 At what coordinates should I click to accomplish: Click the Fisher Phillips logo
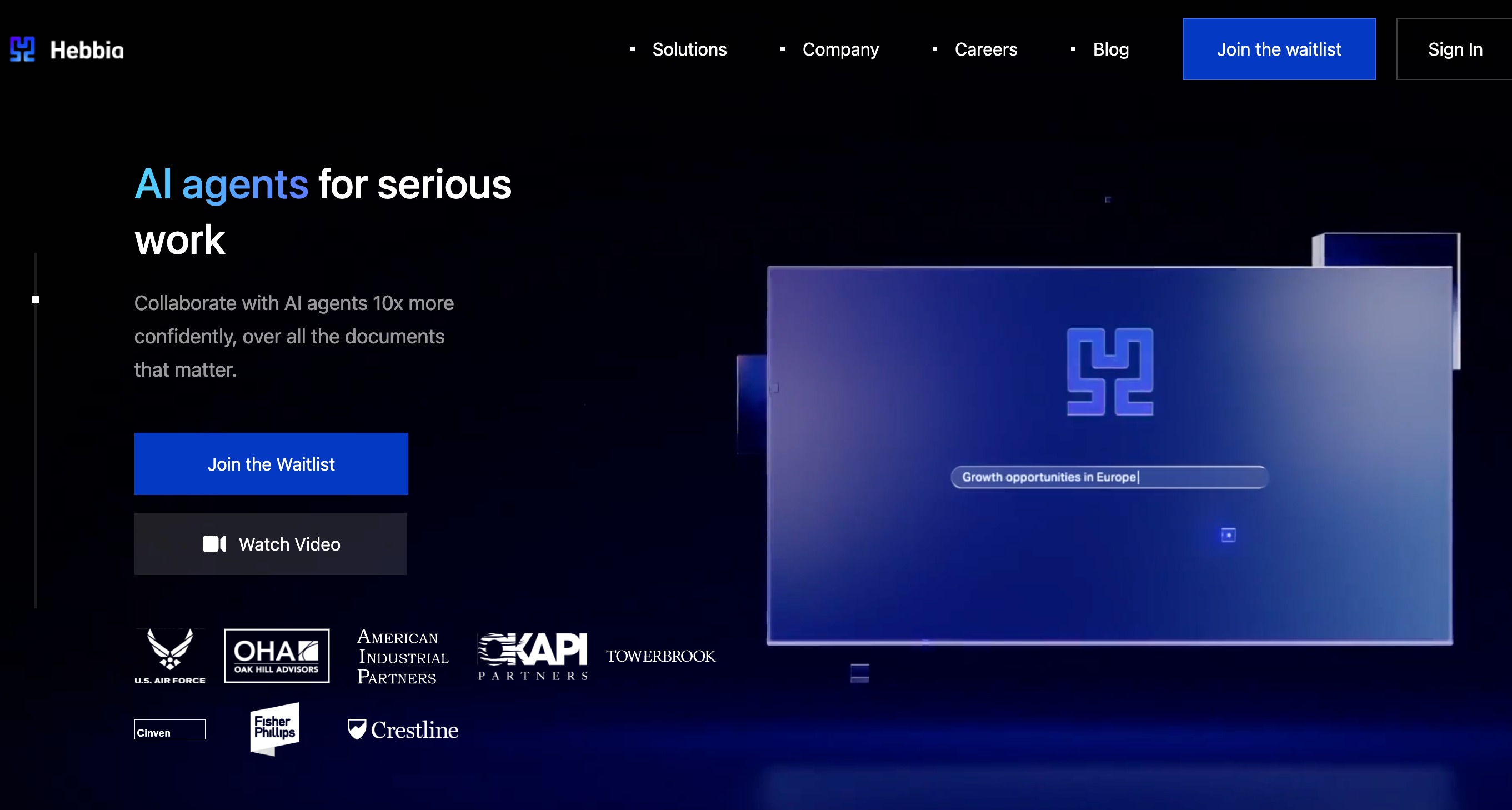275,729
